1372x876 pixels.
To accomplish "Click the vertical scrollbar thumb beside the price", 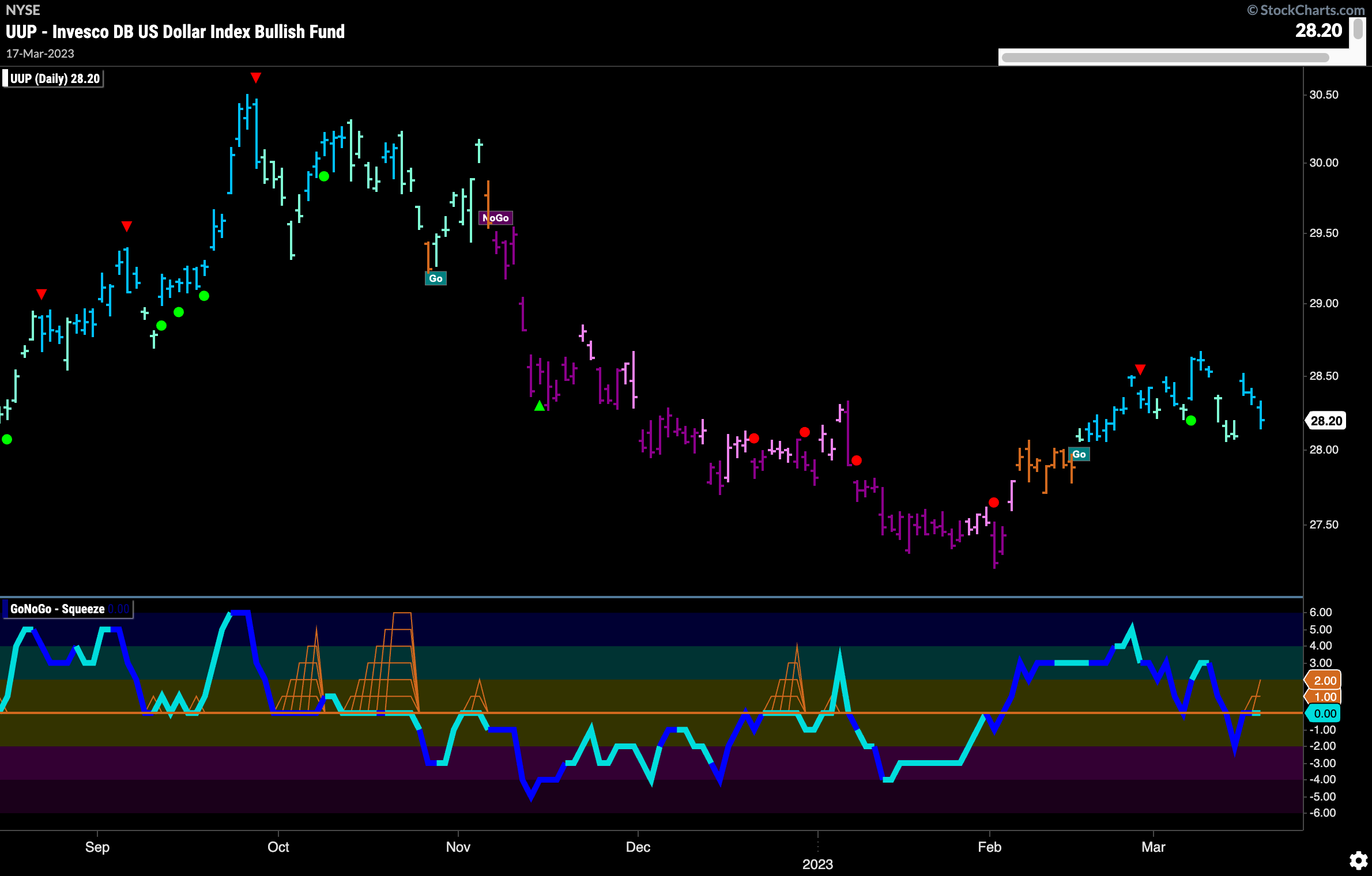I will (1359, 29).
